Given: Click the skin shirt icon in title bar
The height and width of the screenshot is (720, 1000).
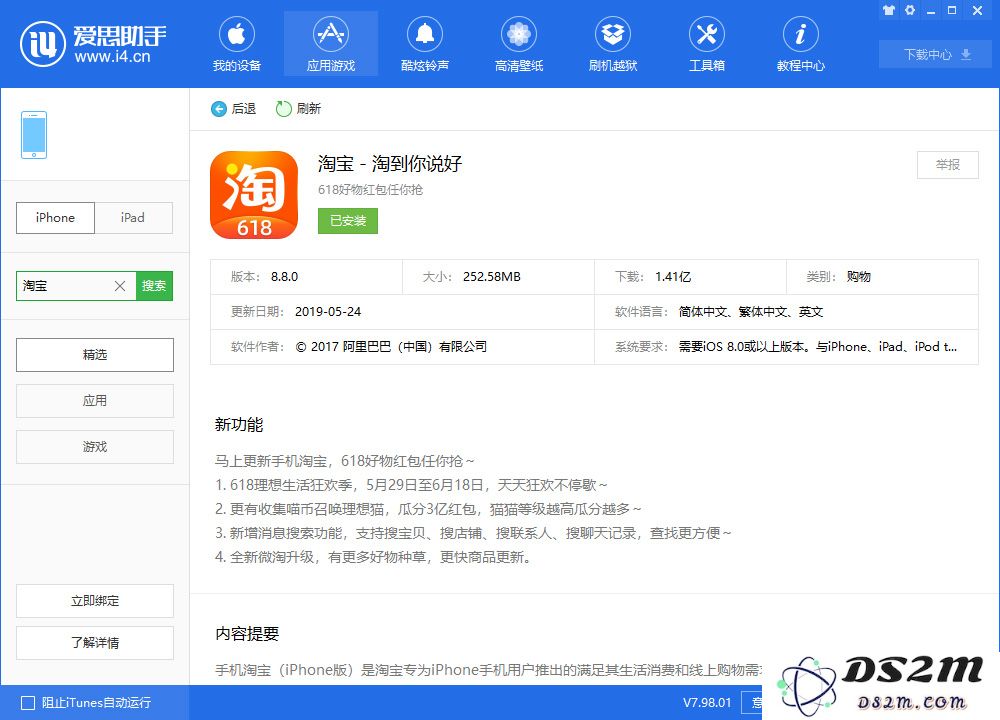Looking at the screenshot, I should (888, 10).
